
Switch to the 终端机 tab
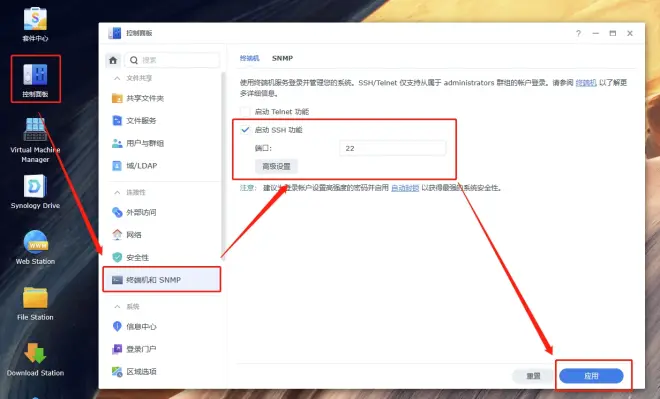coord(250,58)
